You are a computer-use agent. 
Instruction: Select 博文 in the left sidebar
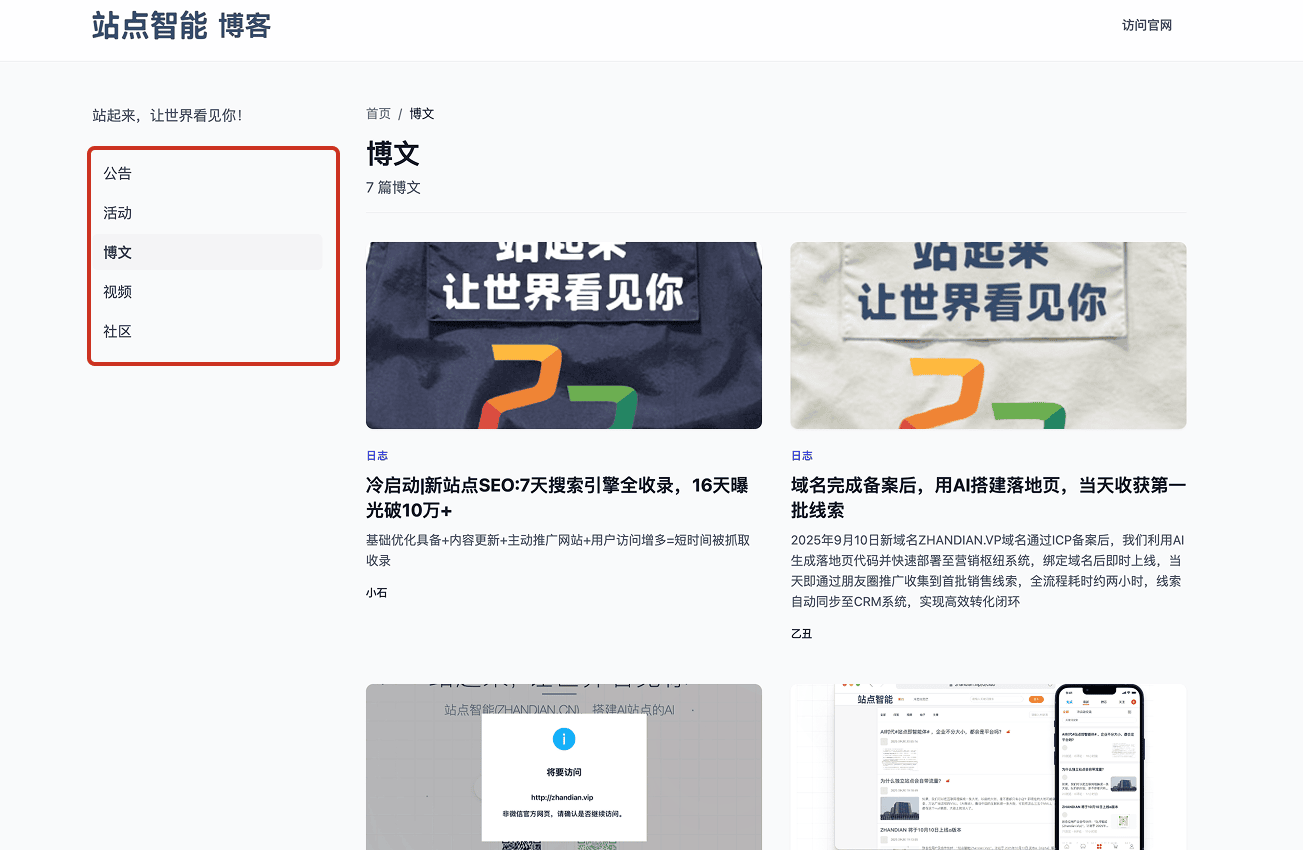pyautogui.click(x=118, y=253)
